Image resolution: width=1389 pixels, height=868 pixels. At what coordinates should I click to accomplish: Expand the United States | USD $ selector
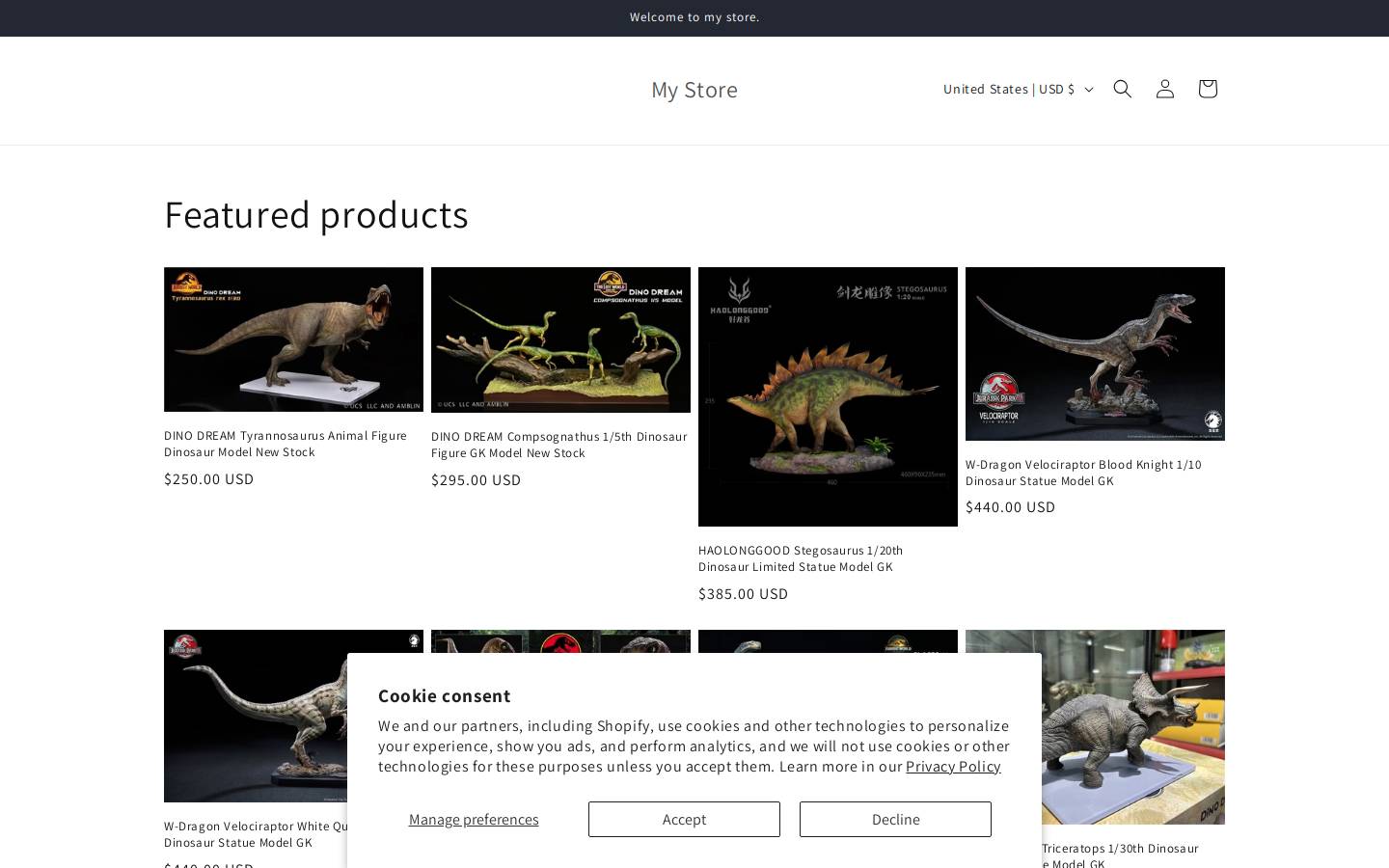pos(1018,89)
